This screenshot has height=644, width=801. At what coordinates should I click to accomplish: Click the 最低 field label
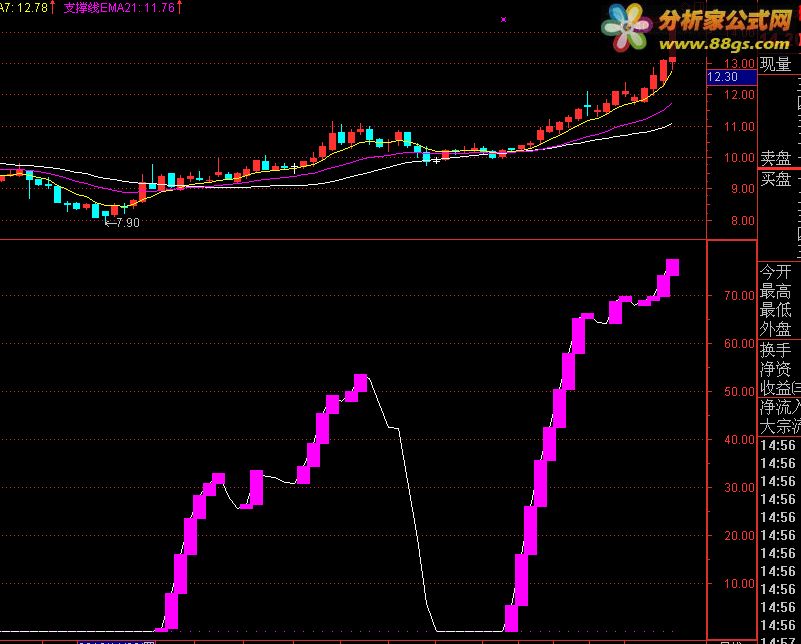click(x=775, y=310)
